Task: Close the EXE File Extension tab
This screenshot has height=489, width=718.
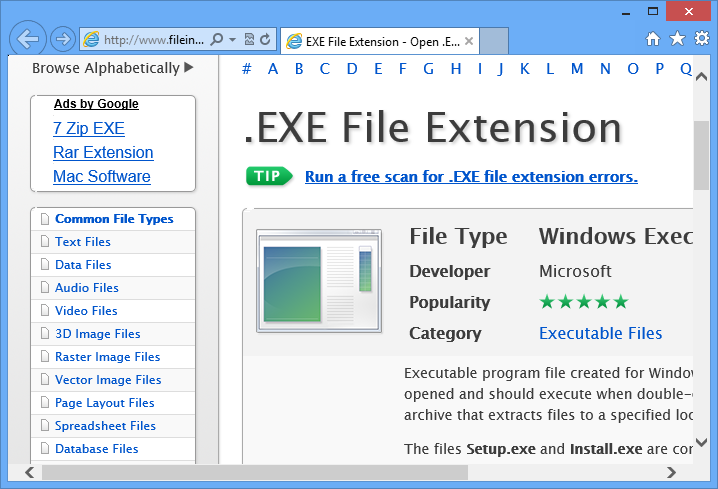Action: click(469, 41)
